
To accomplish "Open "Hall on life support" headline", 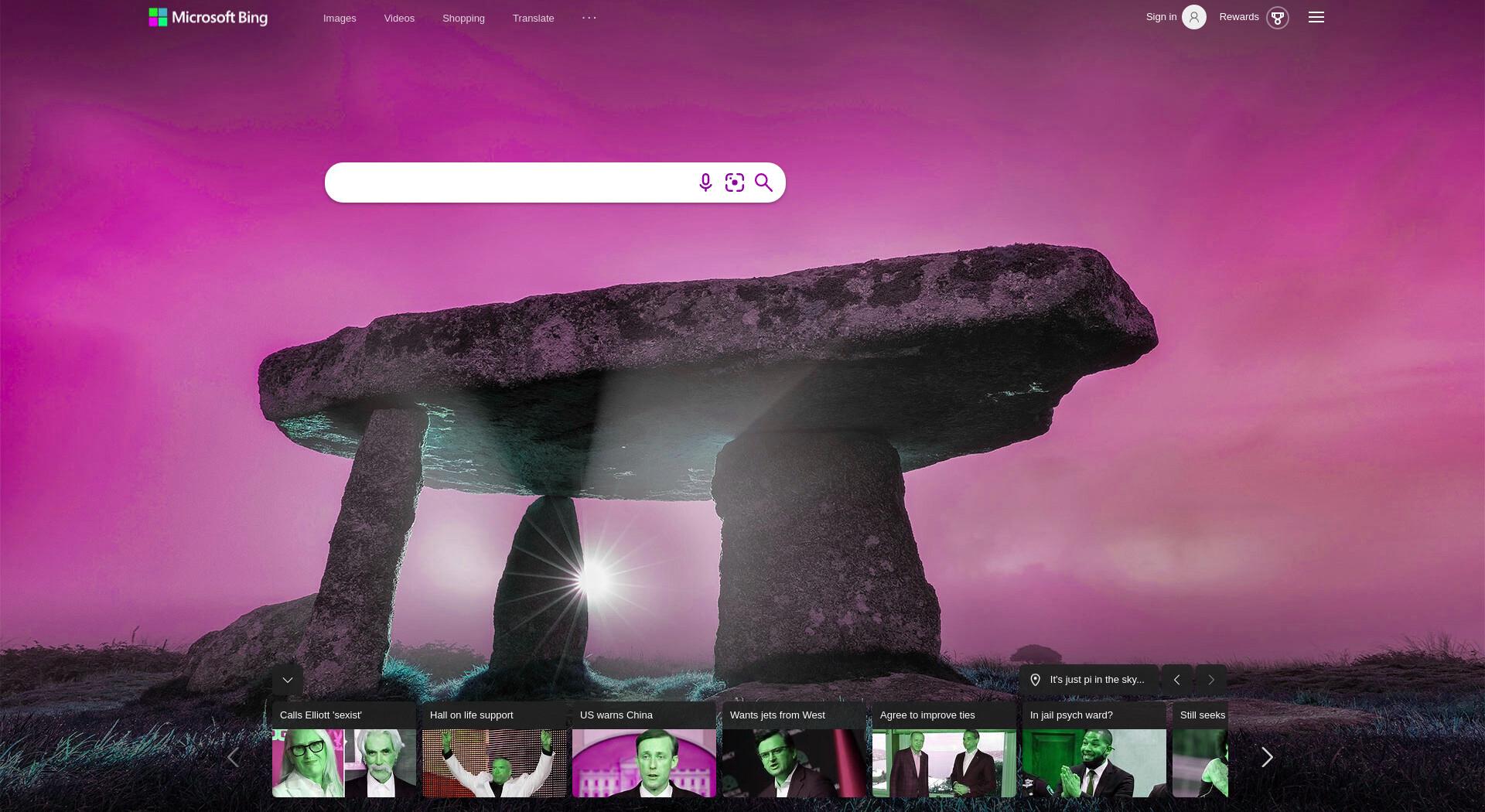I will pos(471,715).
